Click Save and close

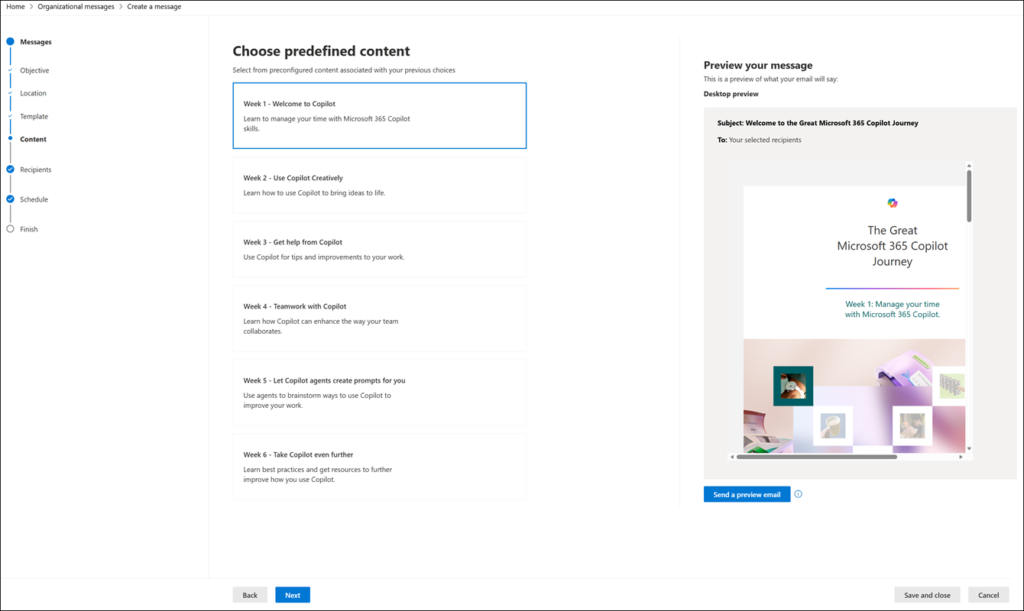click(927, 594)
